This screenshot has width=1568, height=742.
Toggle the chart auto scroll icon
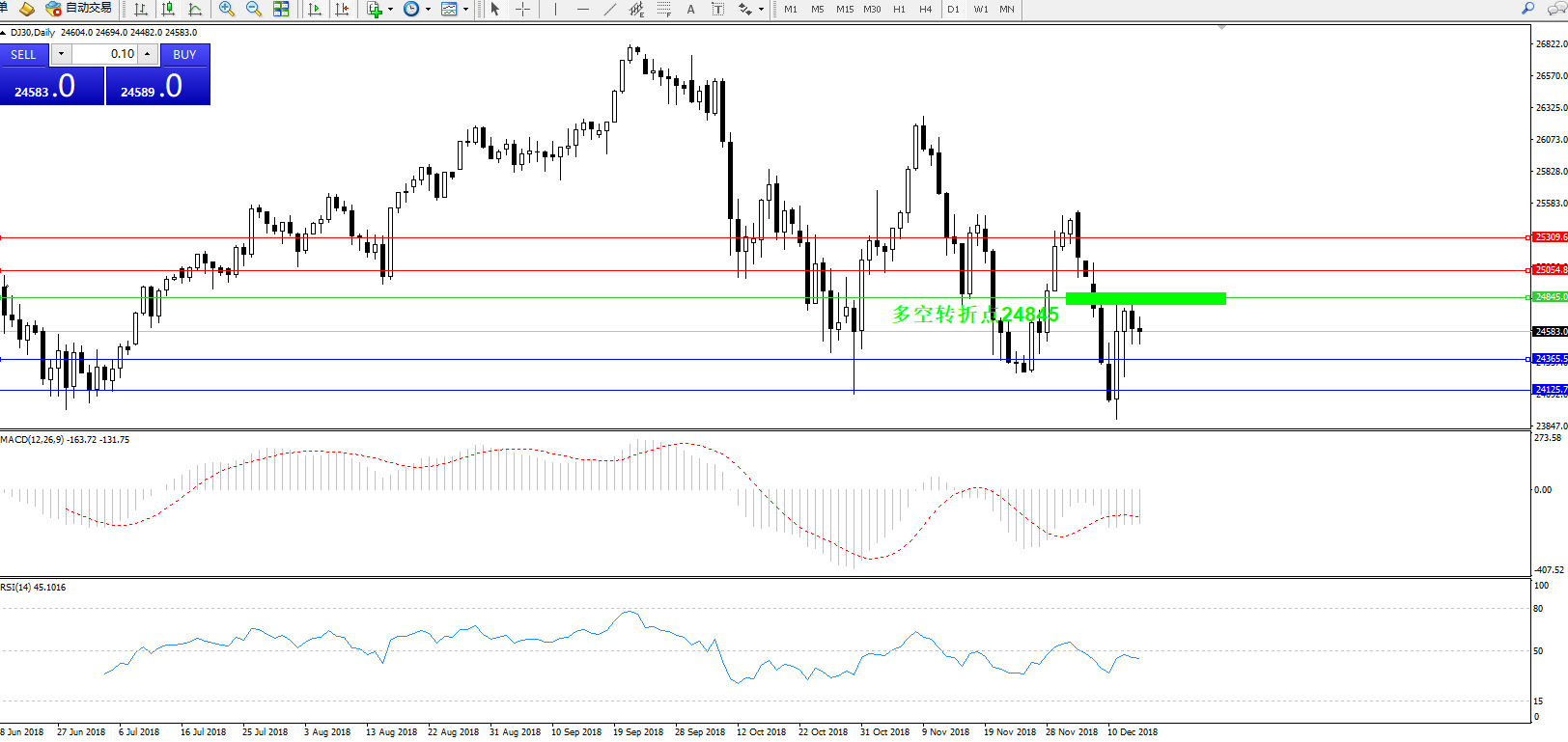click(x=315, y=9)
